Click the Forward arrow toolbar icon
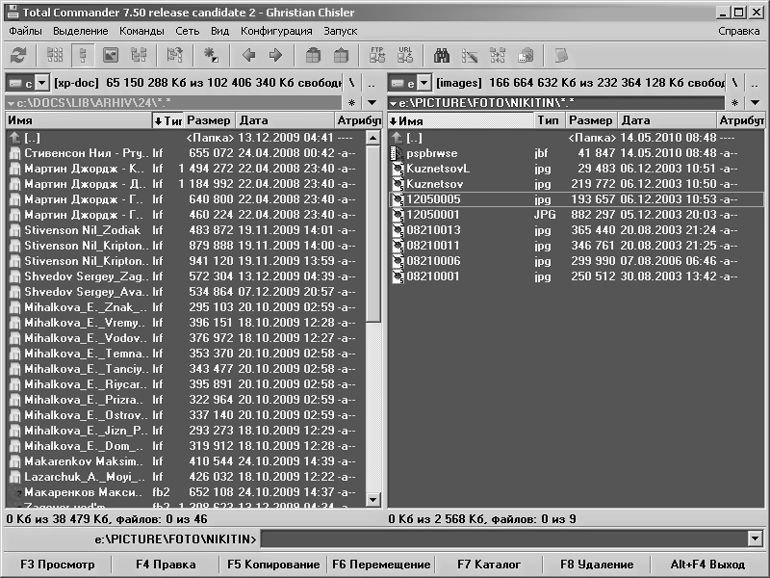This screenshot has width=770, height=578. coord(275,55)
